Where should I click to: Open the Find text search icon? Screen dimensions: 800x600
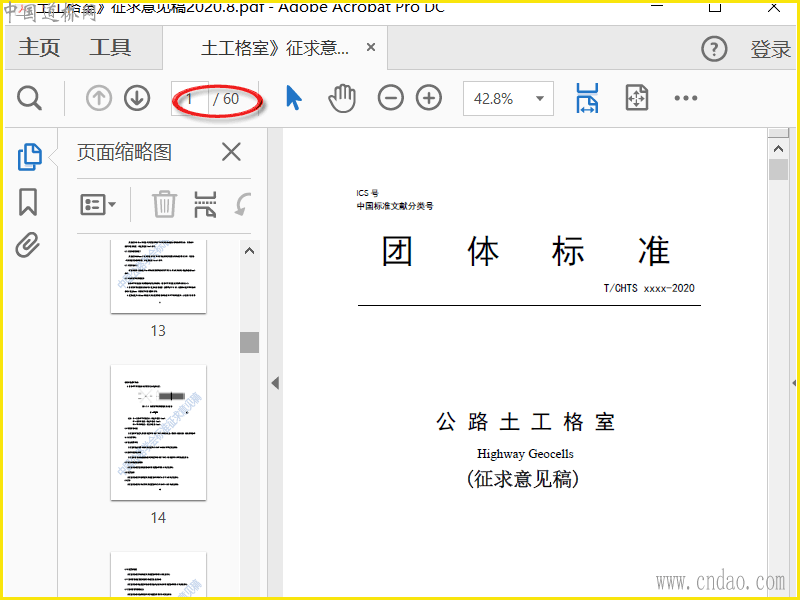click(29, 98)
